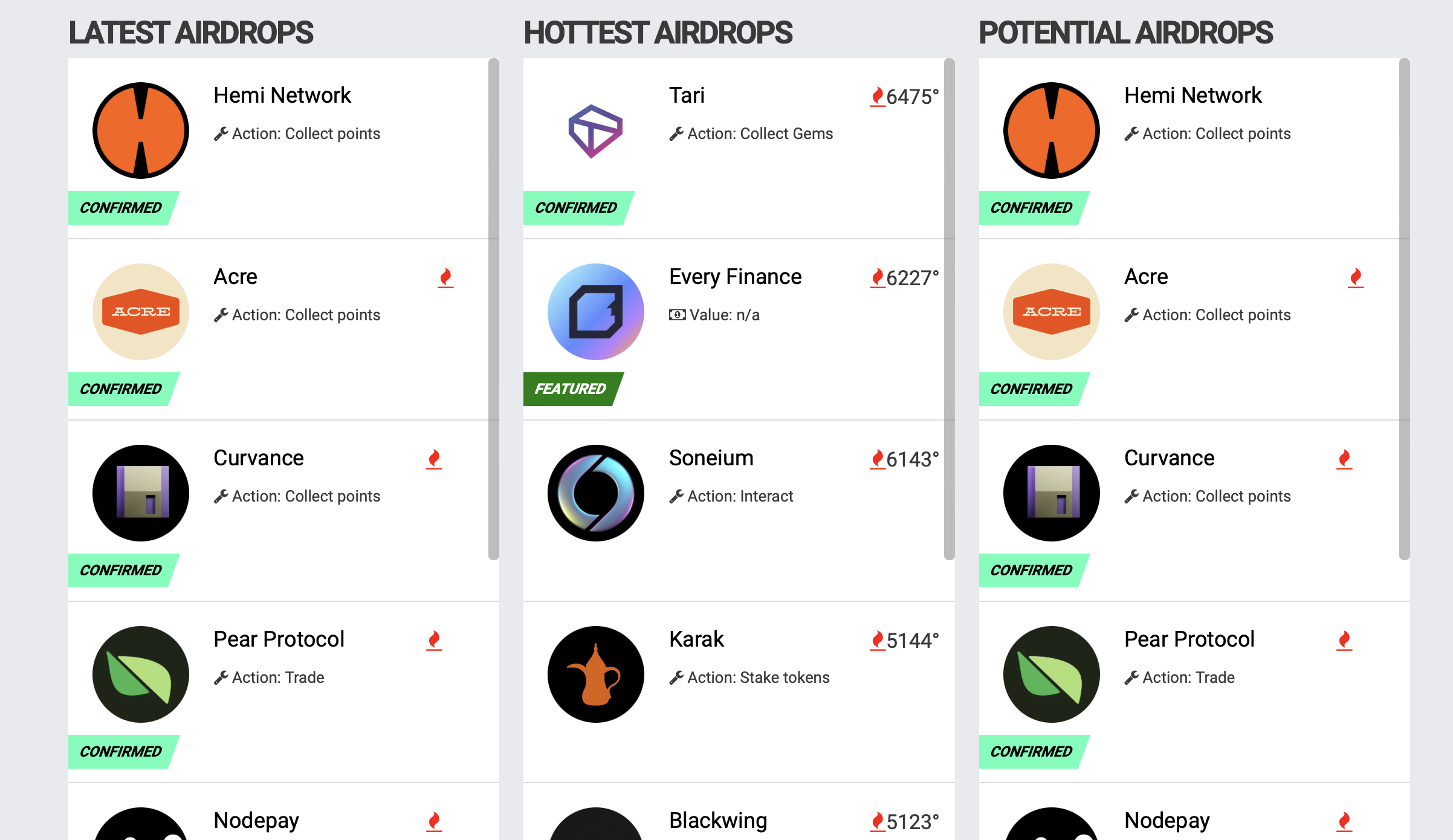1453x840 pixels.
Task: Click Acre logo in Potential Airdrops
Action: coord(1051,312)
